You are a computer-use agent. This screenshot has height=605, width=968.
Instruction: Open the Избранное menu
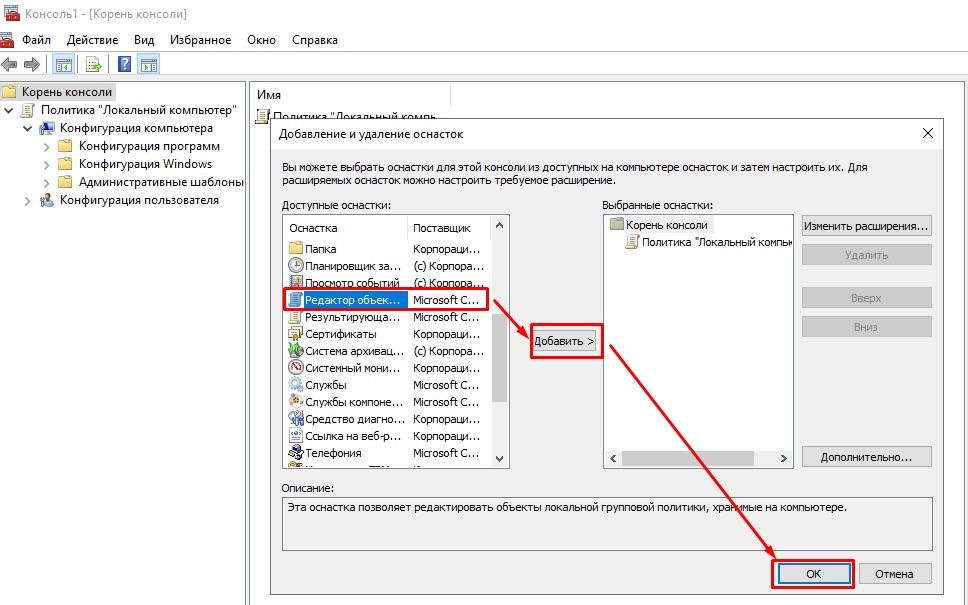coord(201,40)
